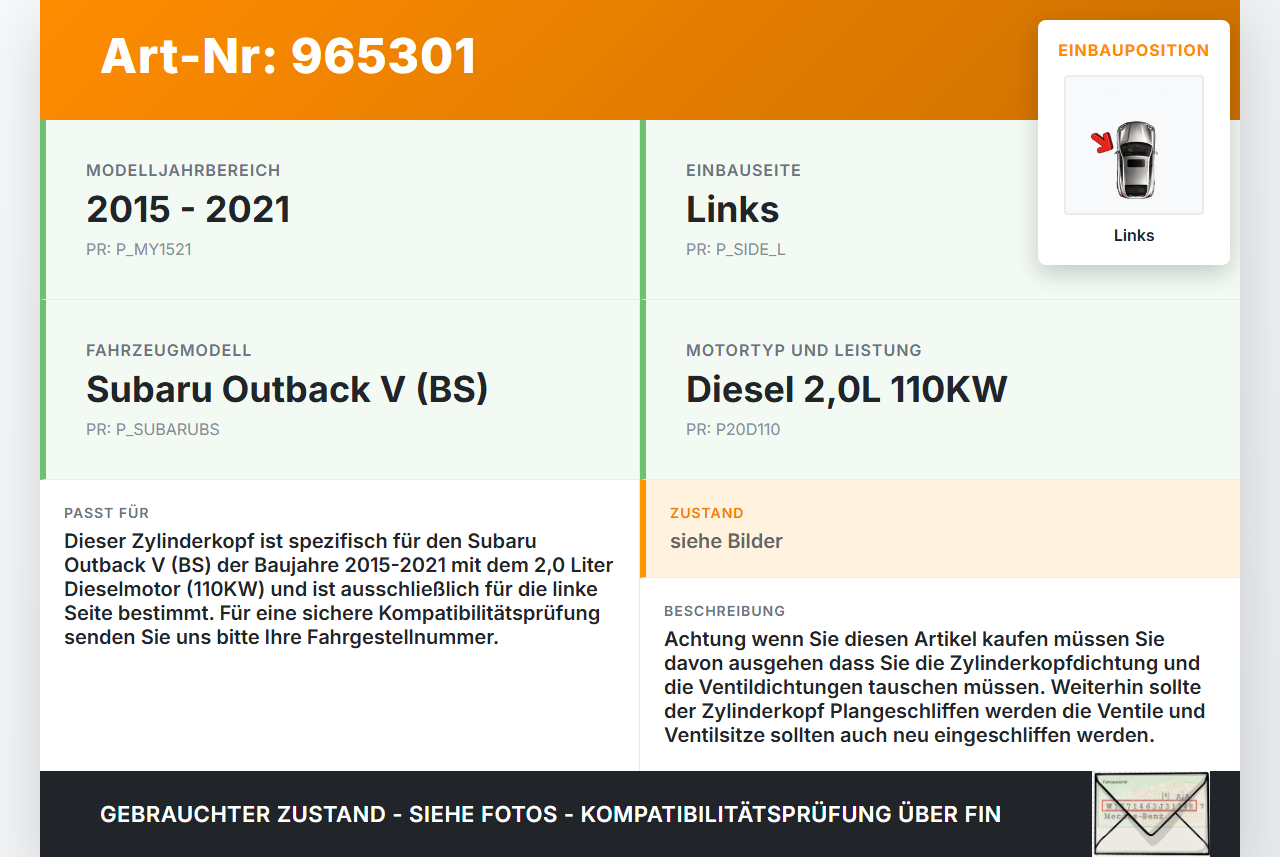Viewport: 1280px width, 858px height.
Task: Click the 'MOTORTYP UND LEISTUNG' label
Action: tap(804, 350)
